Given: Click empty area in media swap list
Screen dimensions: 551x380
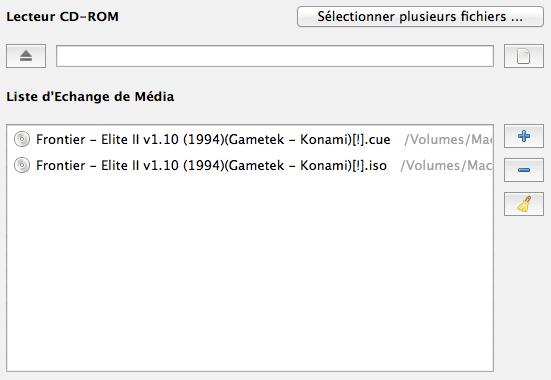Looking at the screenshot, I should tap(250, 274).
